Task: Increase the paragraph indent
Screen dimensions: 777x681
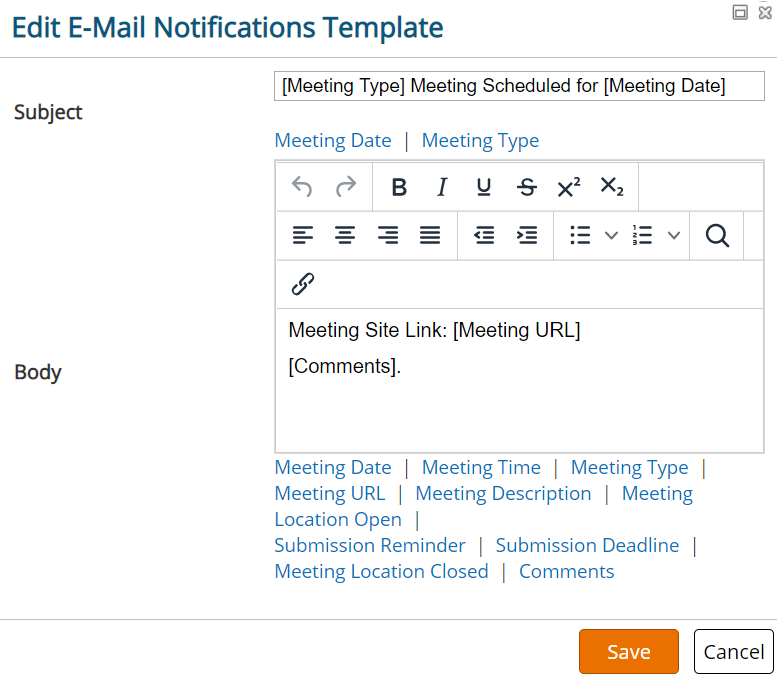Action: tap(527, 235)
